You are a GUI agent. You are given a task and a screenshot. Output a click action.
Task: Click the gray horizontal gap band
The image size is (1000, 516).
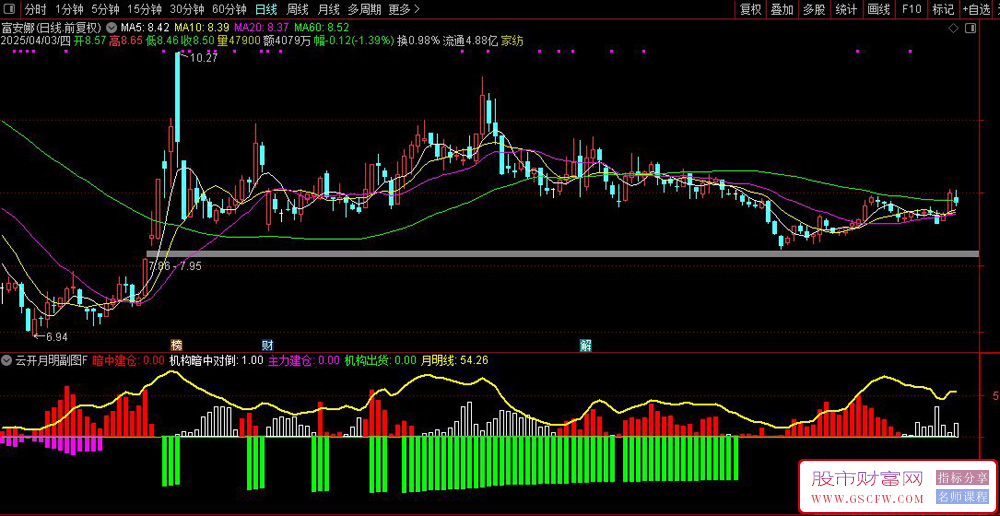coord(562,254)
